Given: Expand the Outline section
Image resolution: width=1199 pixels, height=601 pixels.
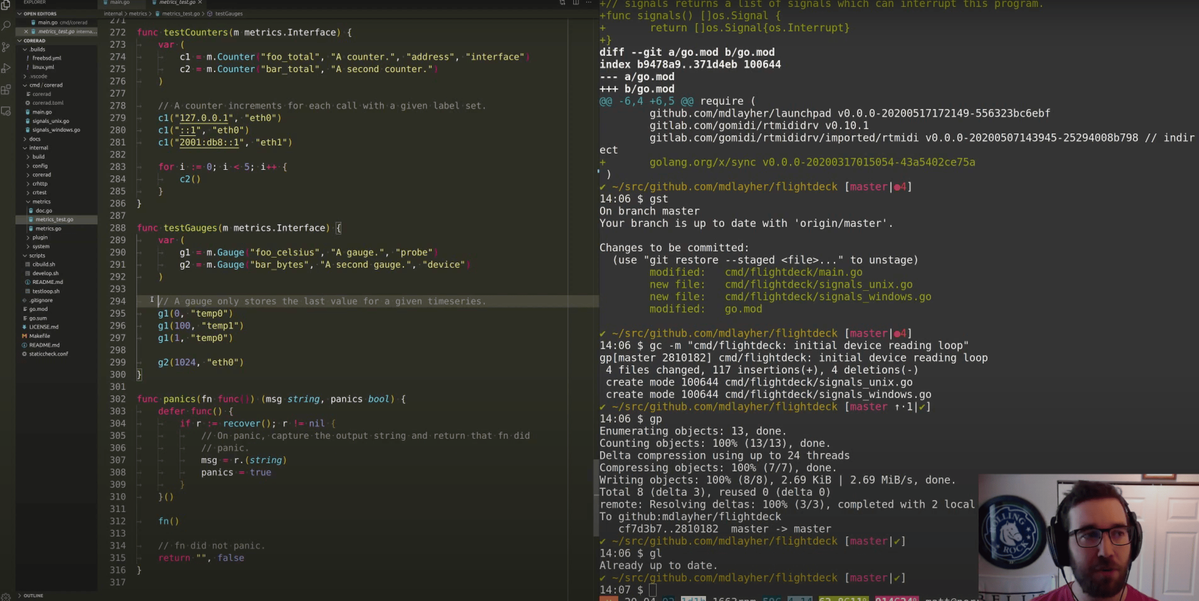Looking at the screenshot, I should click(33, 596).
